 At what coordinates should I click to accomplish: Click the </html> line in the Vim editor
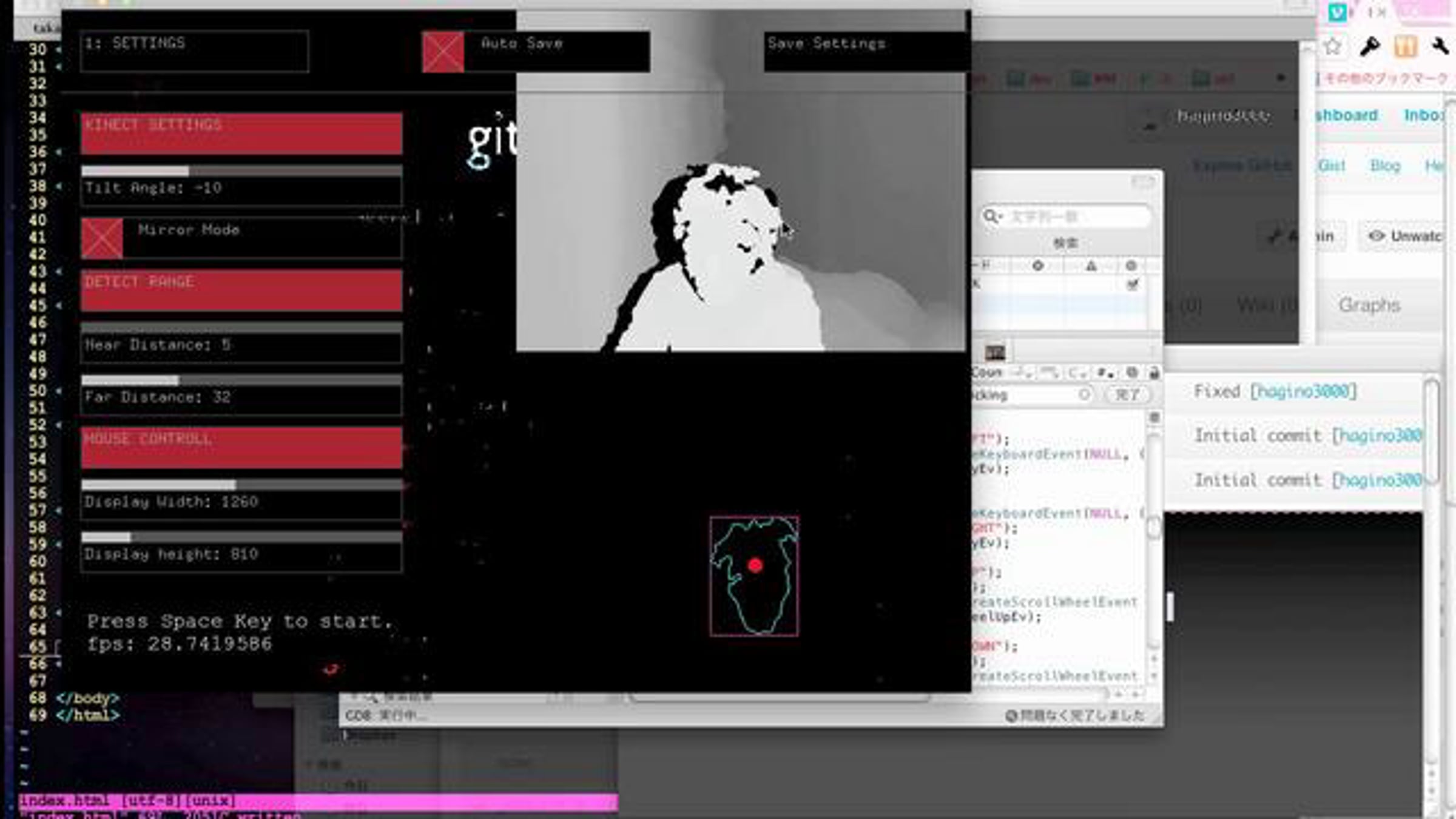pos(87,715)
